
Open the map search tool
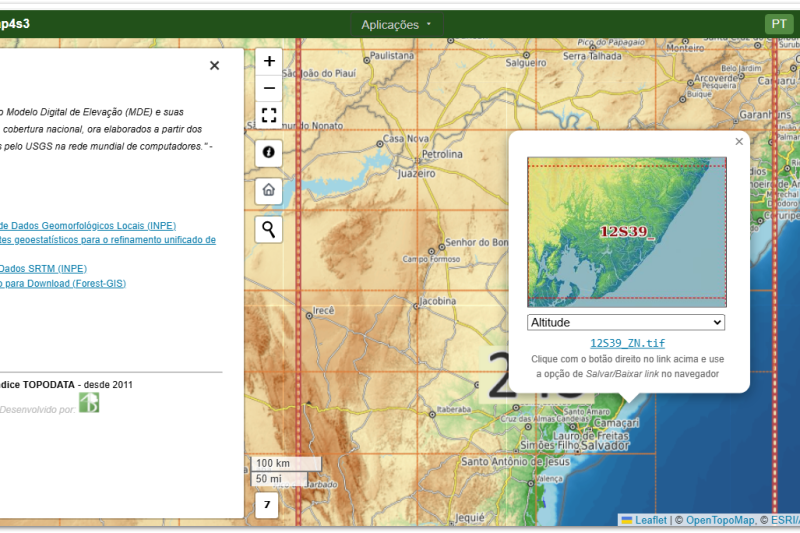click(x=268, y=229)
